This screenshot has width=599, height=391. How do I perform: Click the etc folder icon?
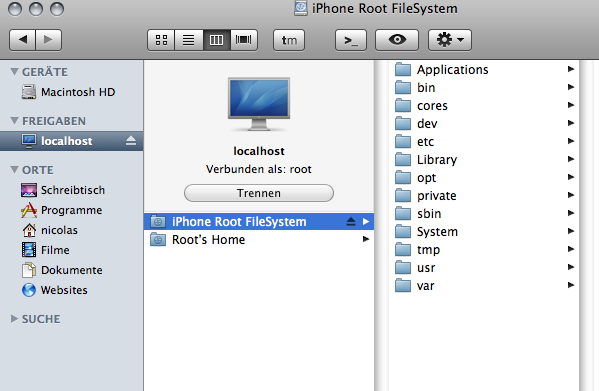pyautogui.click(x=403, y=141)
